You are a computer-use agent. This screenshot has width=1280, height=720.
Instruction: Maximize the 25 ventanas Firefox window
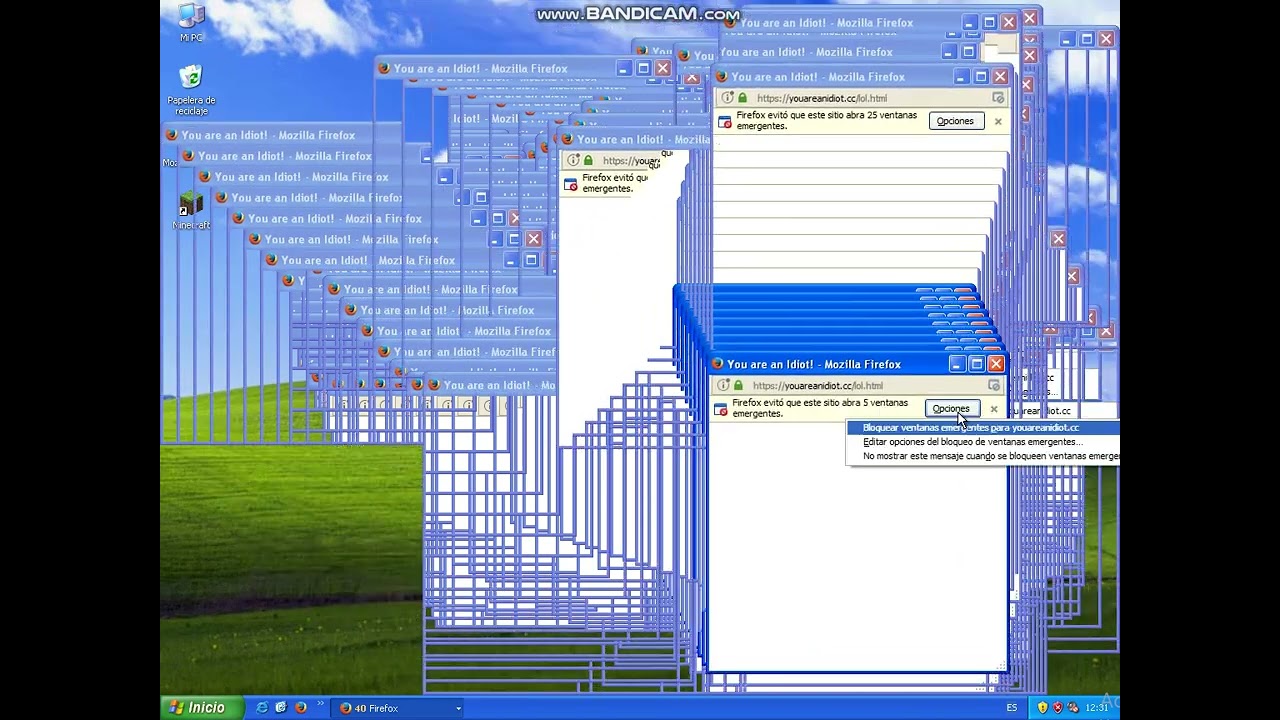click(981, 77)
